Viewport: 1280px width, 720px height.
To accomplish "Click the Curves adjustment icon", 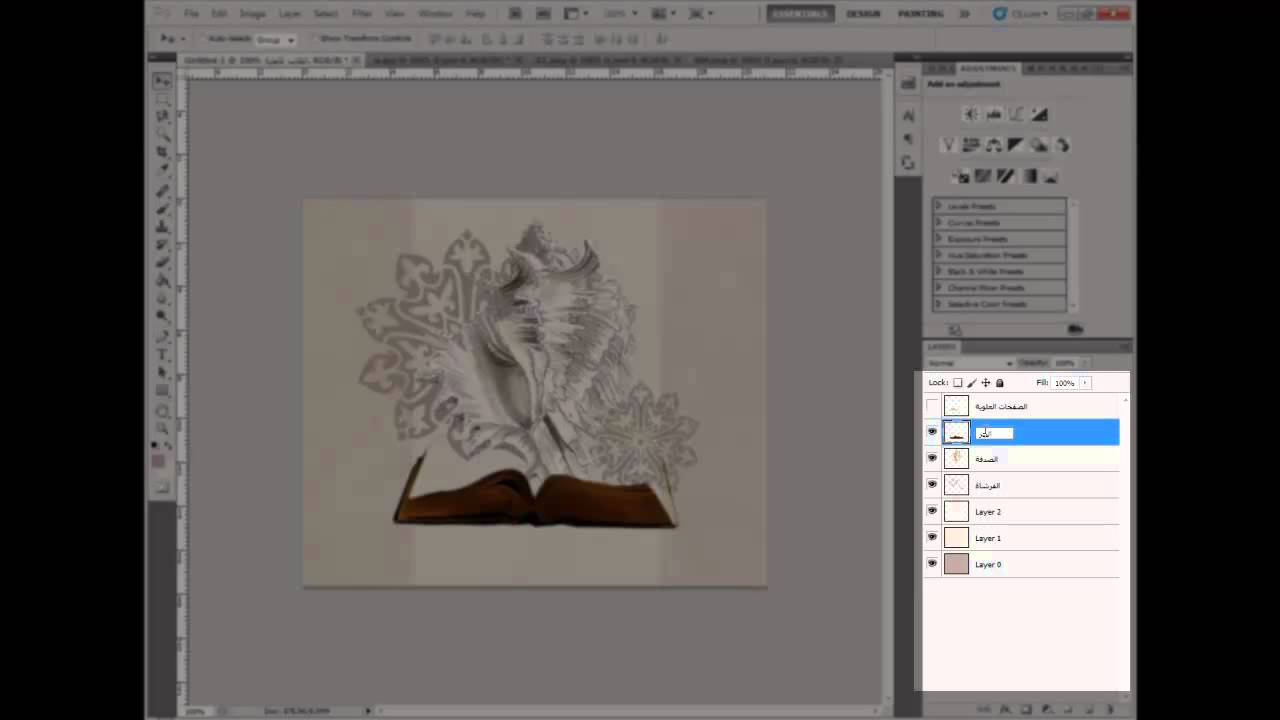I will [x=1016, y=114].
